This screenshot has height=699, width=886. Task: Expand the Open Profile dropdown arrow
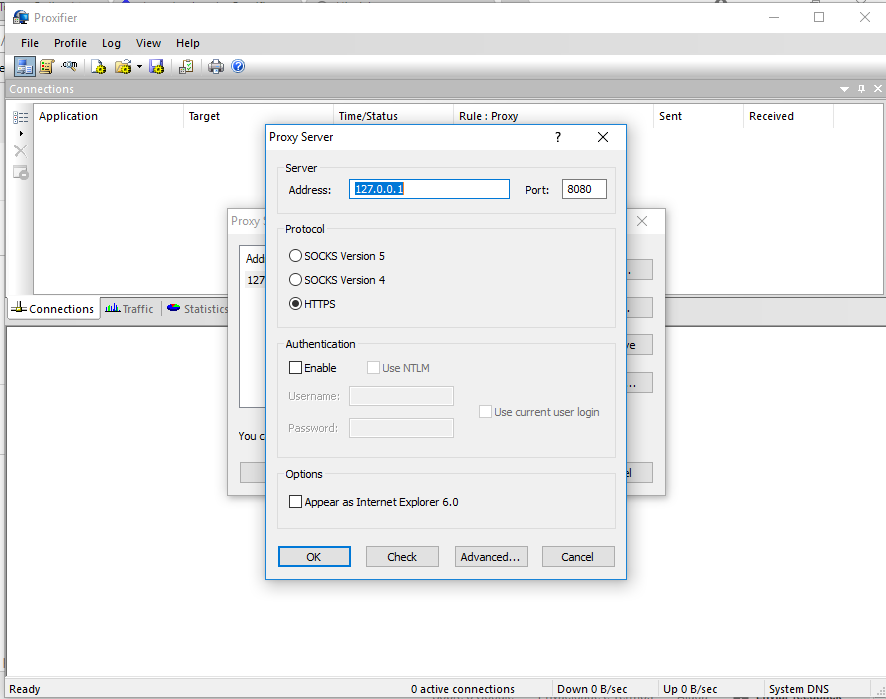(x=139, y=67)
